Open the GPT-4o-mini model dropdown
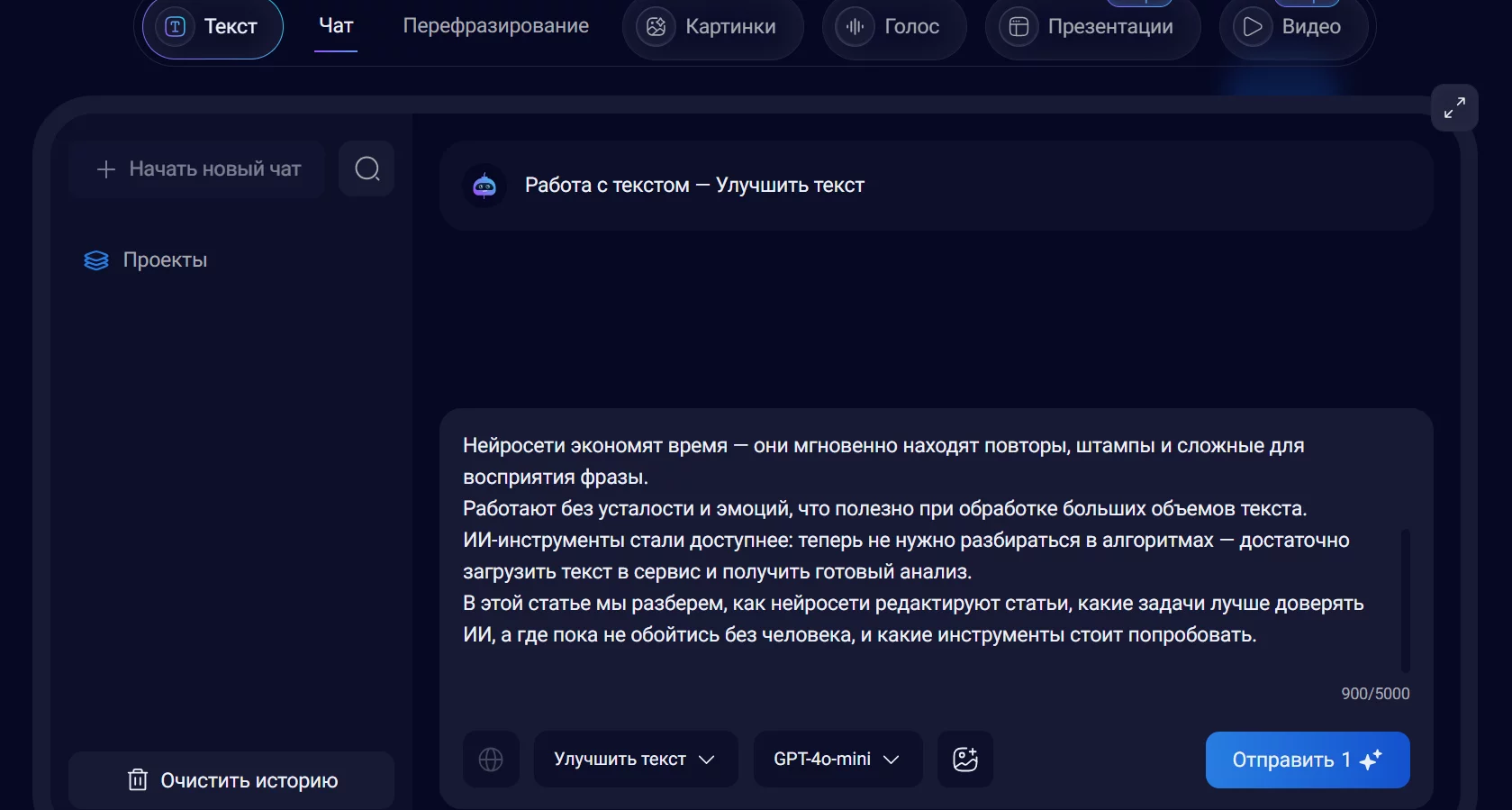This screenshot has height=810, width=1512. [837, 760]
